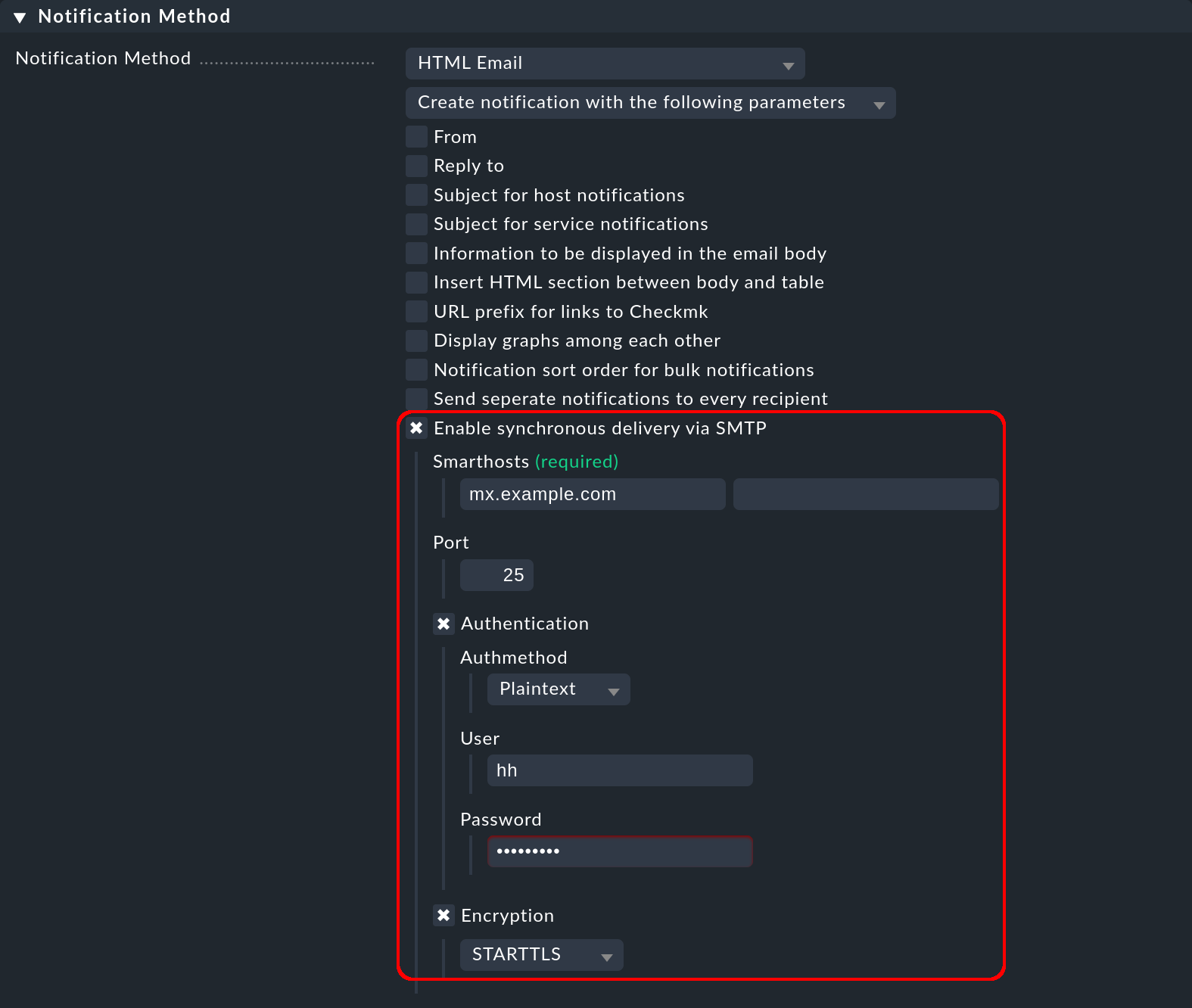Enable URL prefix for links to Checkmk

[x=416, y=312]
